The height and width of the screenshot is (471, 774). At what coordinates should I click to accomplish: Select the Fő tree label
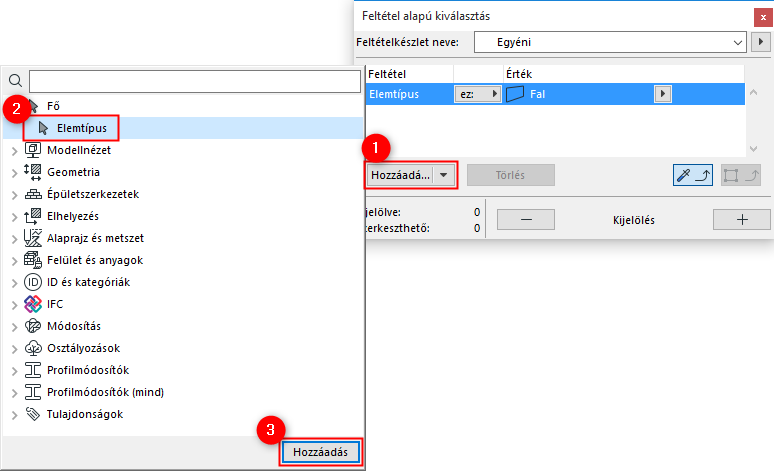(x=53, y=106)
